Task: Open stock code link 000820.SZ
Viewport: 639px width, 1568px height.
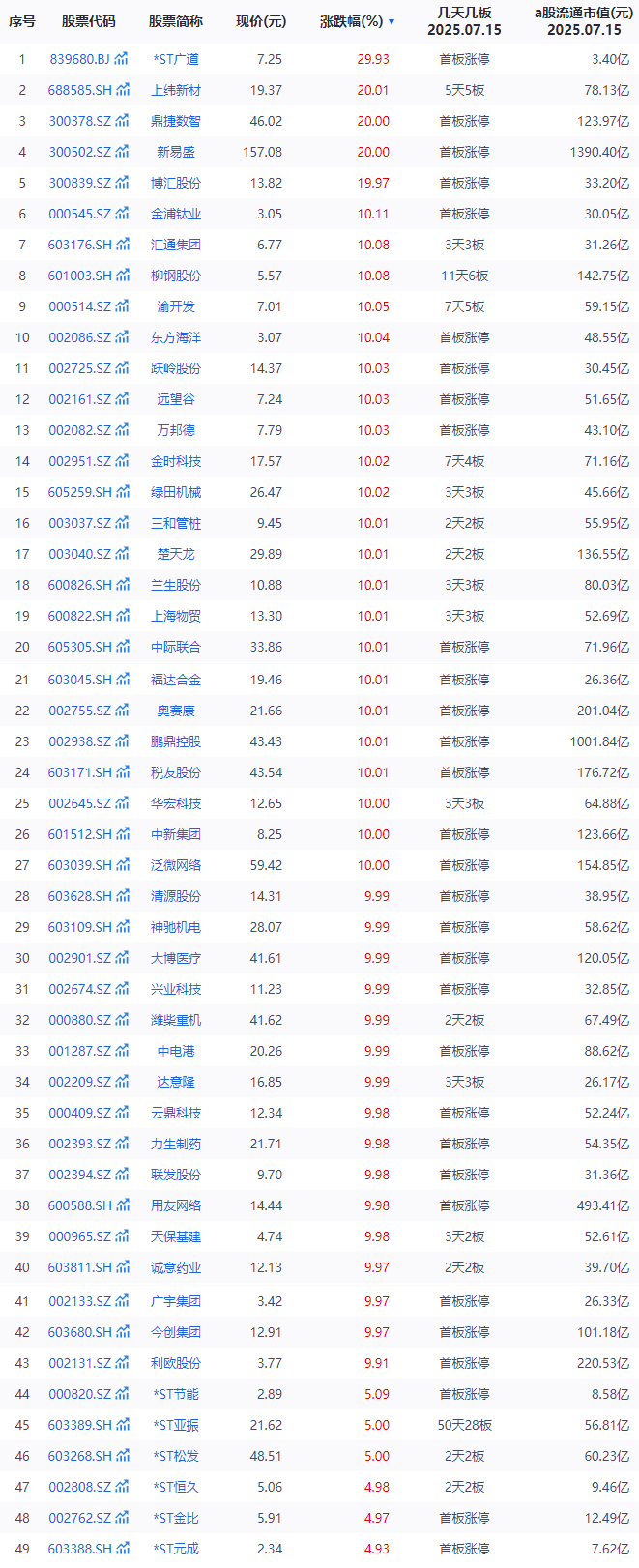Action: pos(80,1394)
